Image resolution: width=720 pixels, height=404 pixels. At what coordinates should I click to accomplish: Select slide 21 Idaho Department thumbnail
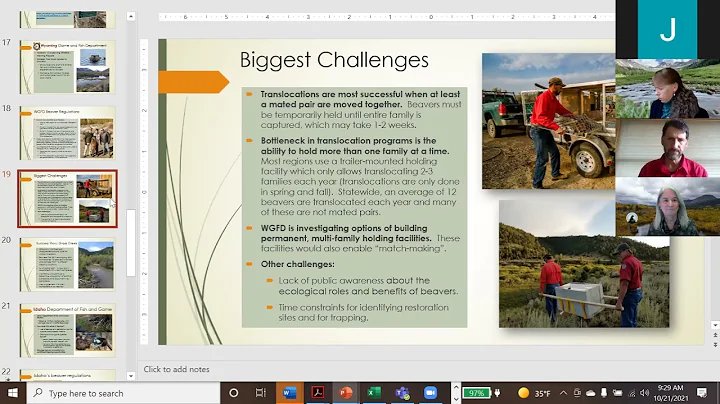pos(68,331)
